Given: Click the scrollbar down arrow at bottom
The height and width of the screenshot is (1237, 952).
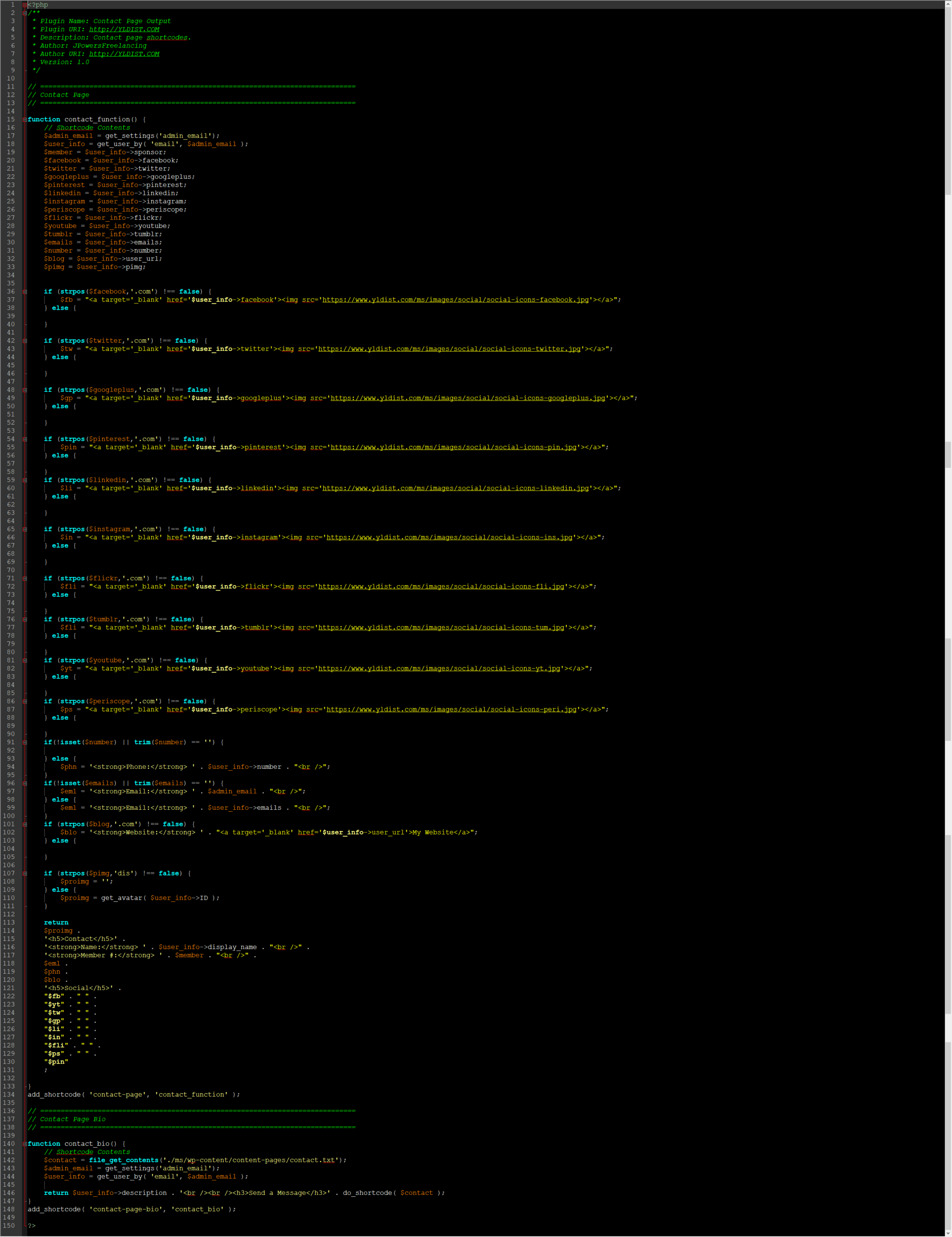Looking at the screenshot, I should click(948, 1233).
